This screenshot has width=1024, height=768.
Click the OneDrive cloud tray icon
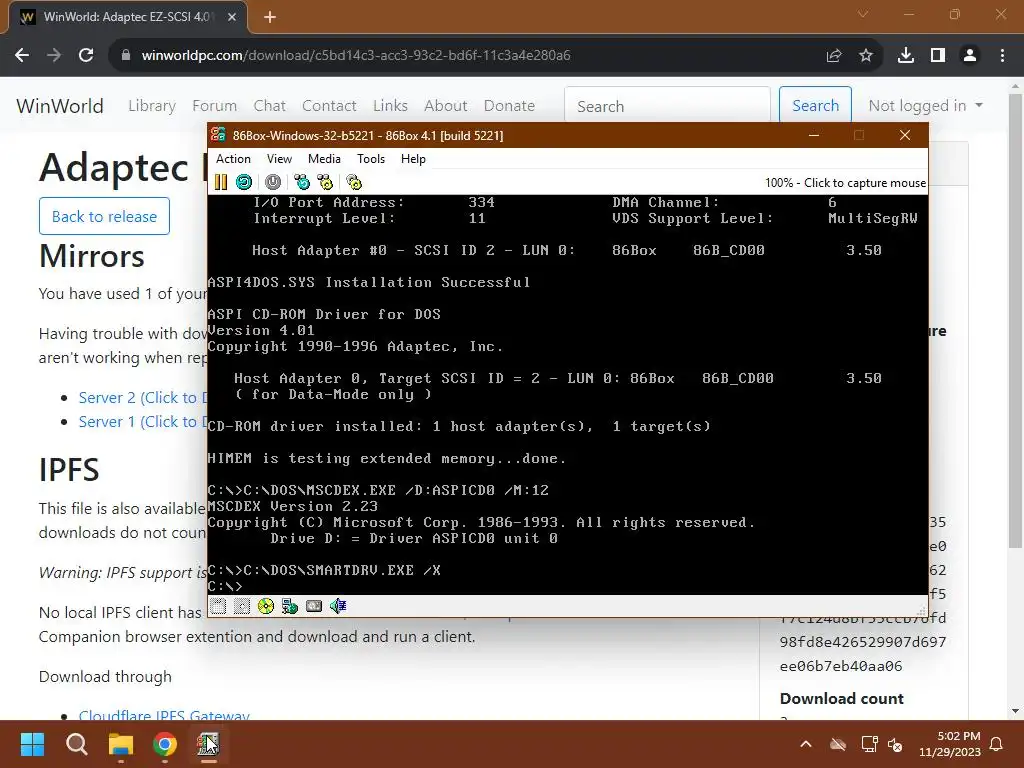point(838,744)
